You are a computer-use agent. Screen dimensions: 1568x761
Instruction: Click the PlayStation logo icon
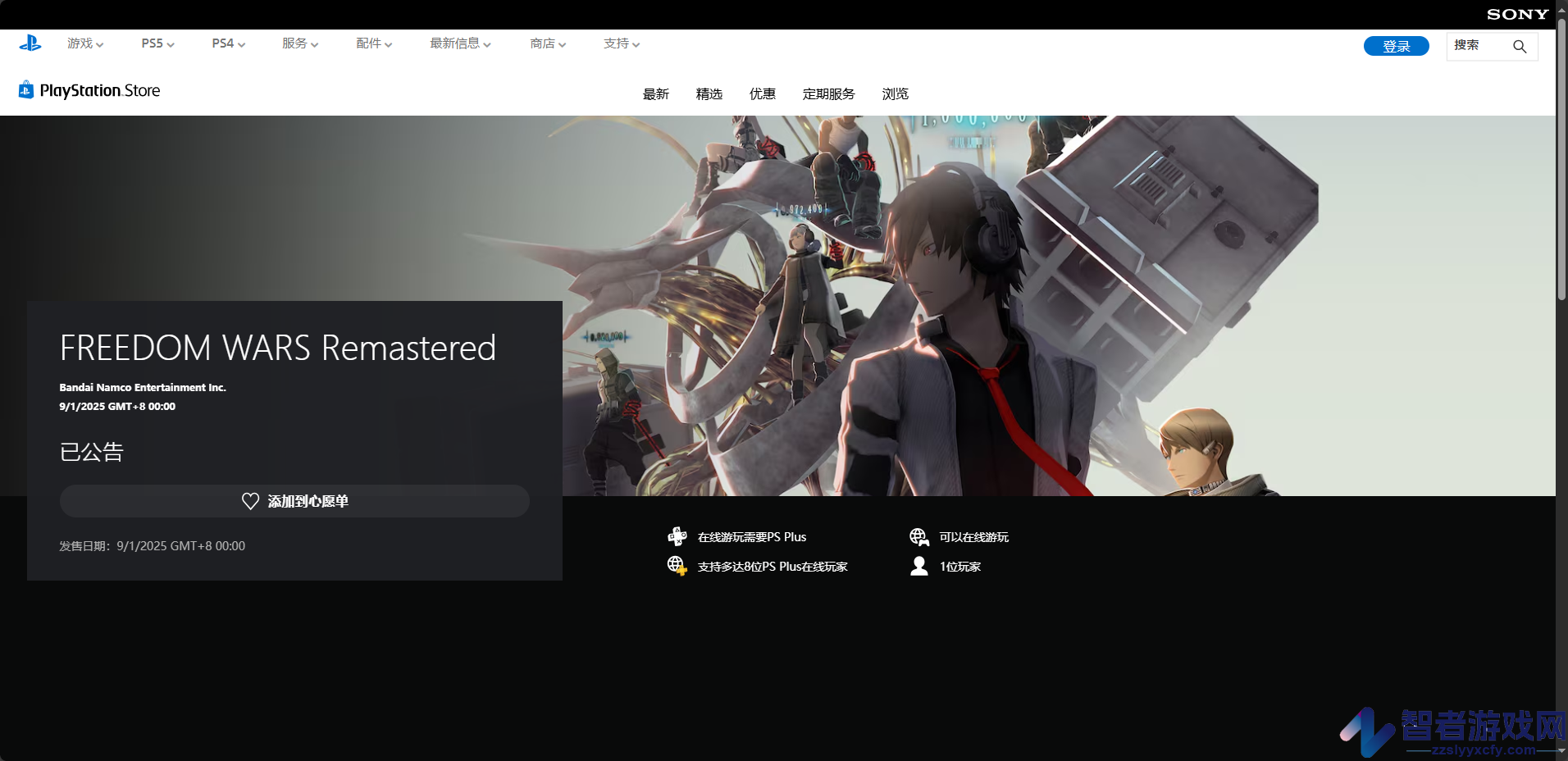[30, 43]
